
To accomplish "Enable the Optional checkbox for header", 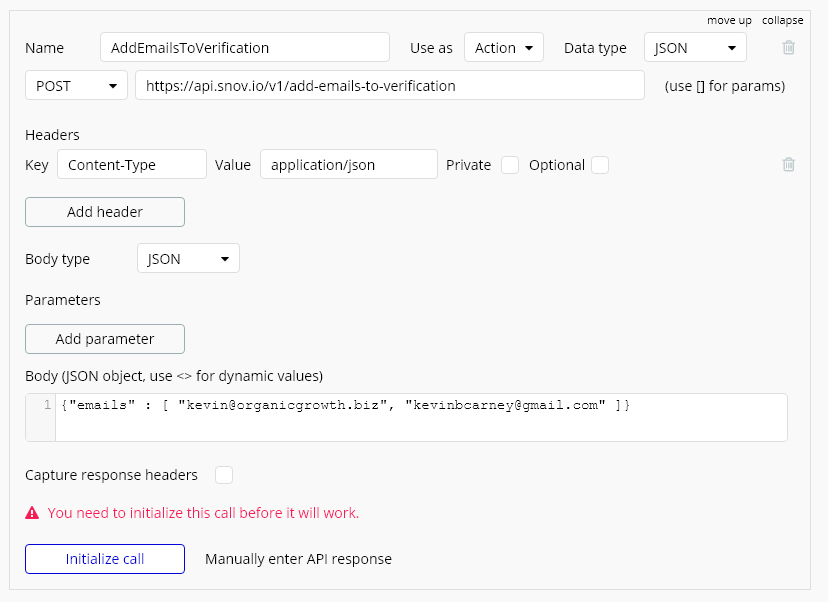I will pos(600,165).
